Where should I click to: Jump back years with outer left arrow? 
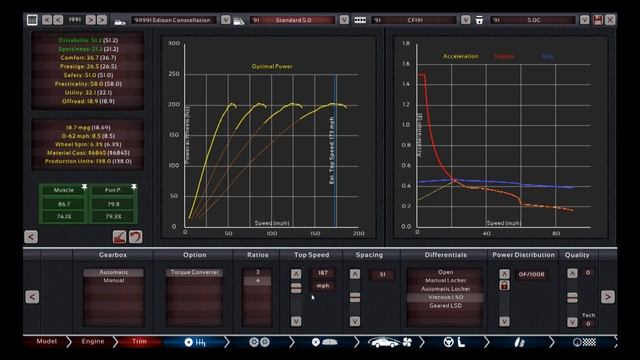tap(47, 20)
